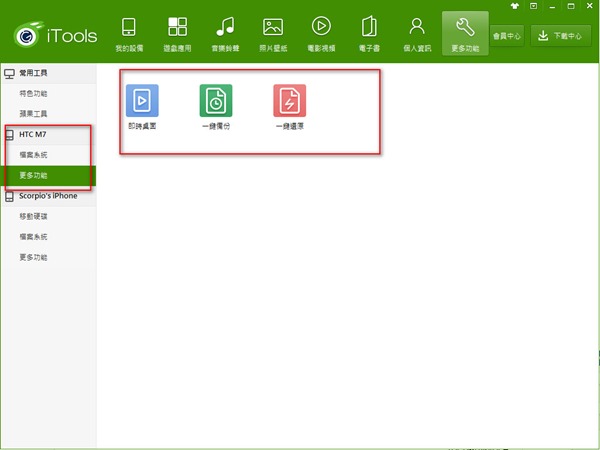
Task: Open 遊戲應用 apps section in toolbar
Action: [x=177, y=34]
